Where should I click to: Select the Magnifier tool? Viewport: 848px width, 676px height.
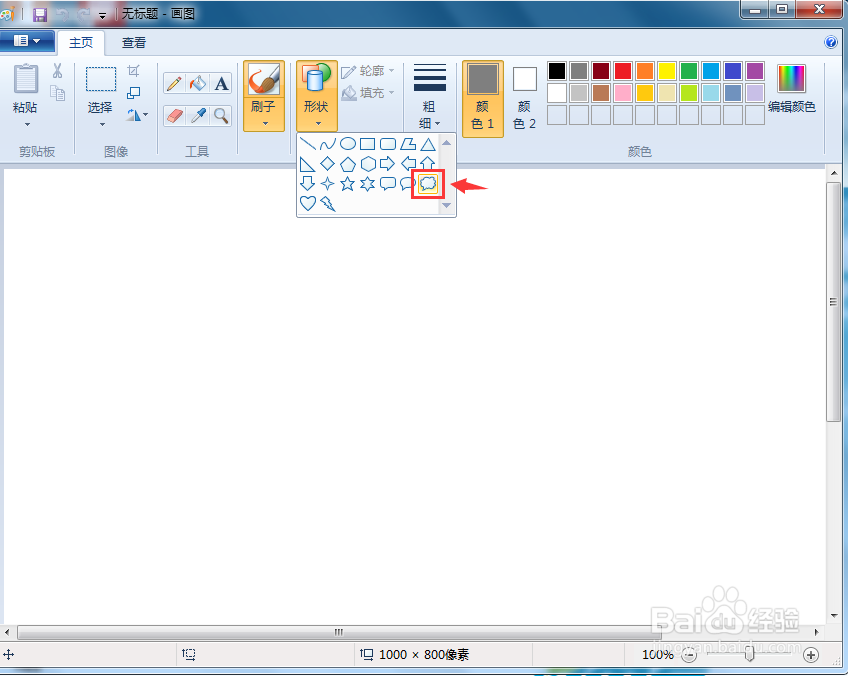click(x=221, y=116)
